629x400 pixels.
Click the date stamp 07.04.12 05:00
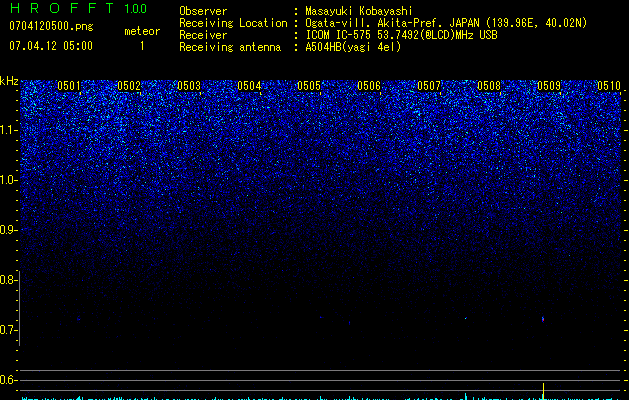click(51, 46)
